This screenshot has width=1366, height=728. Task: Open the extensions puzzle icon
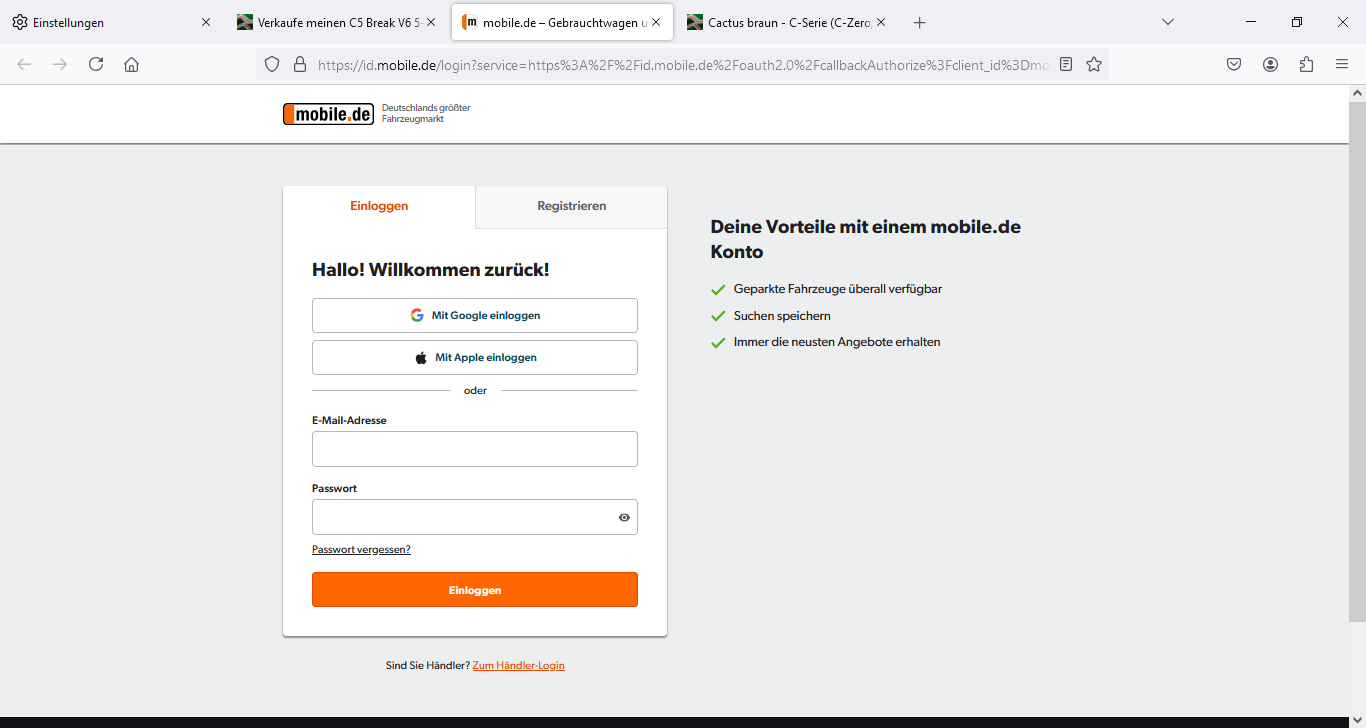pos(1306,64)
